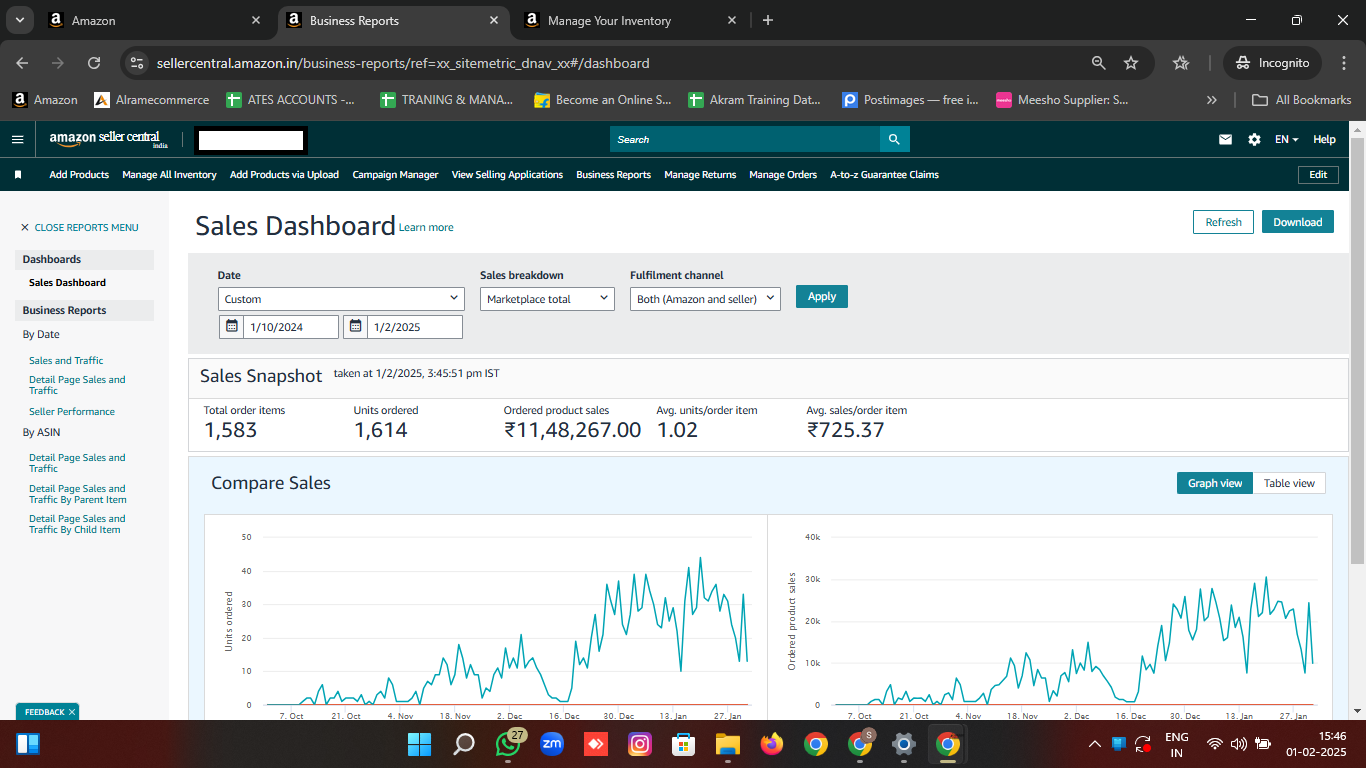Reload the page with browser refresh icon

(x=94, y=63)
